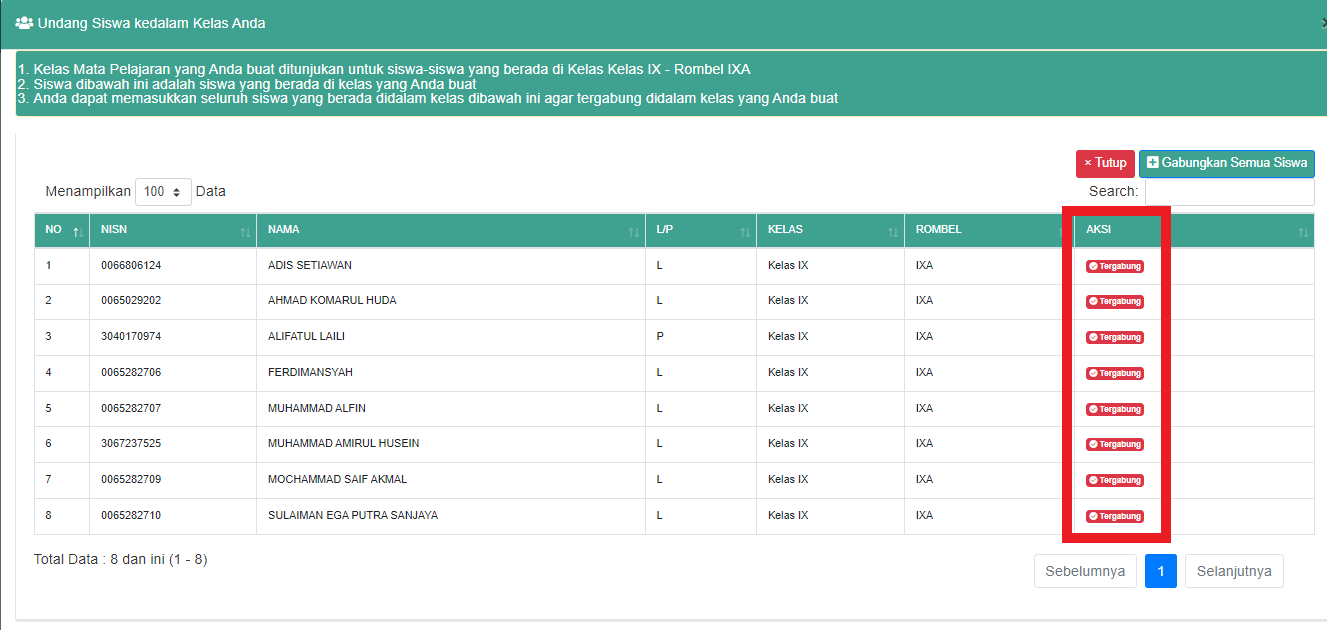Open the Menampilkan rows-per-page dropdown

pos(163,192)
